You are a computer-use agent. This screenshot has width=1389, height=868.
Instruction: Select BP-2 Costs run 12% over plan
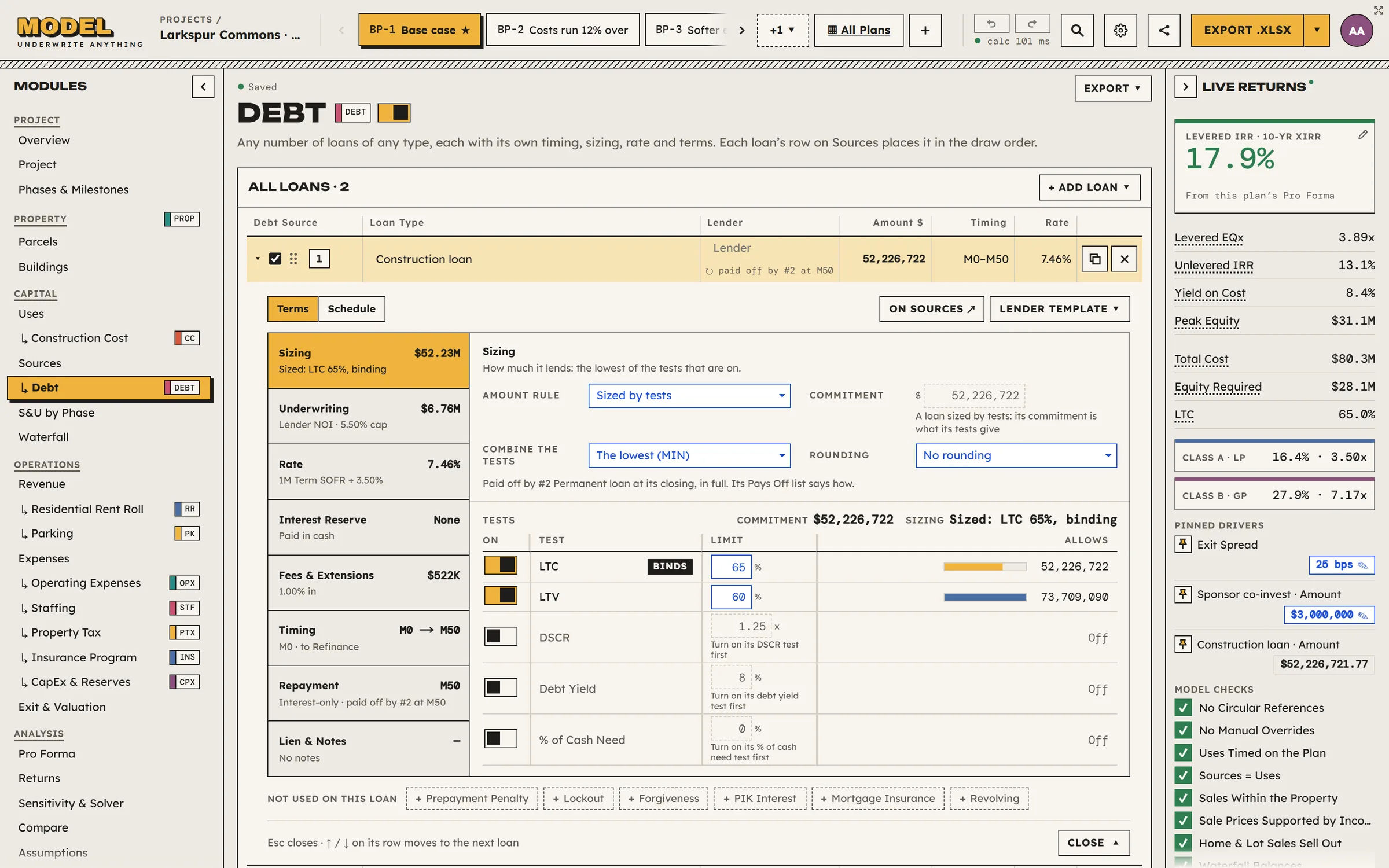[563, 30]
